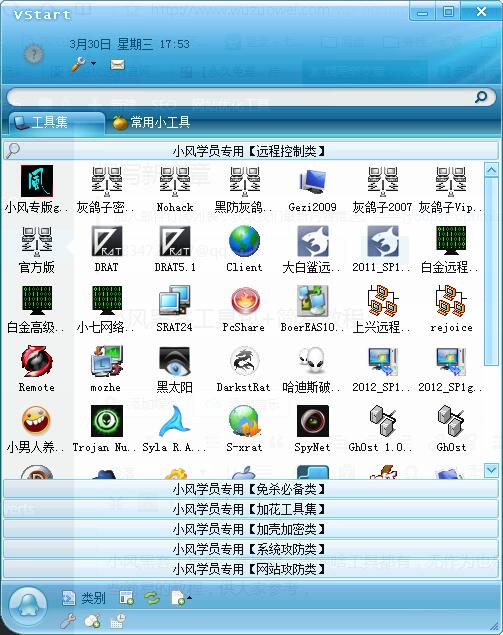Screen dimensions: 503x635
Task: Open the Syla R.A... blue icon
Action: point(175,421)
